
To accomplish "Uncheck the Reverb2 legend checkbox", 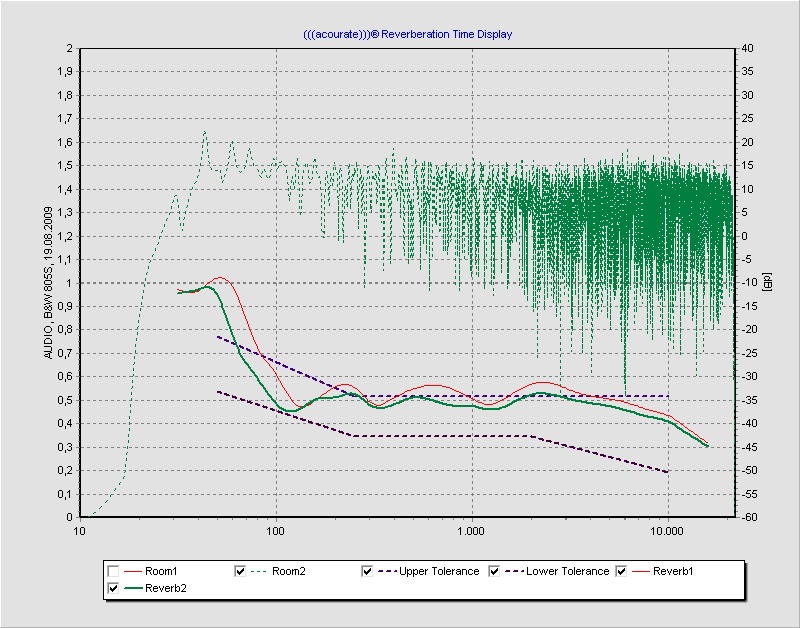I will pyautogui.click(x=113, y=589).
